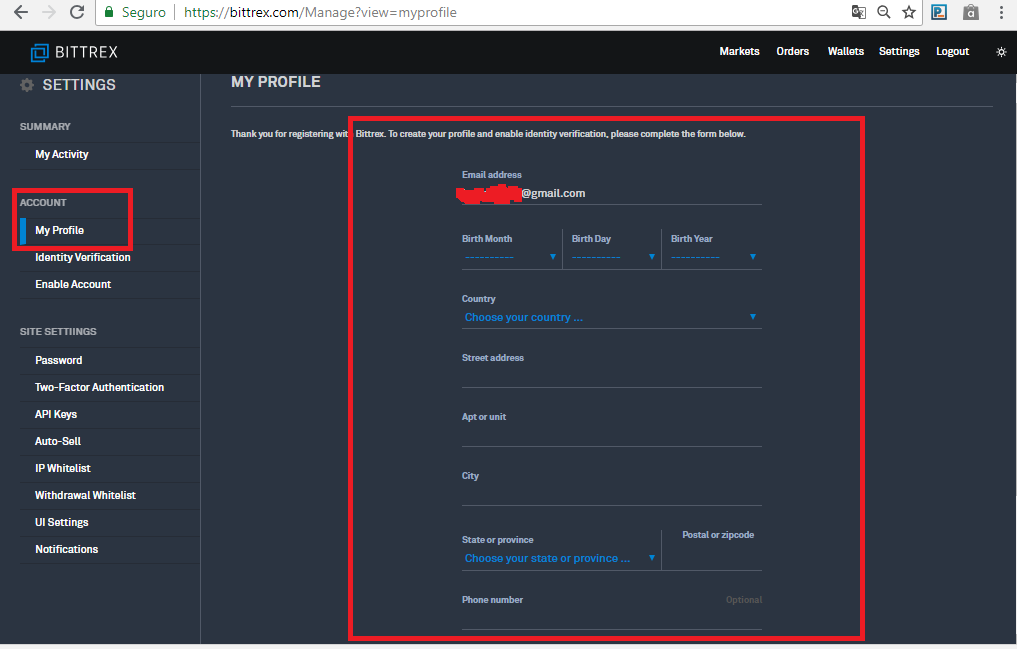
Task: Open the Birth Month dropdown
Action: [511, 257]
